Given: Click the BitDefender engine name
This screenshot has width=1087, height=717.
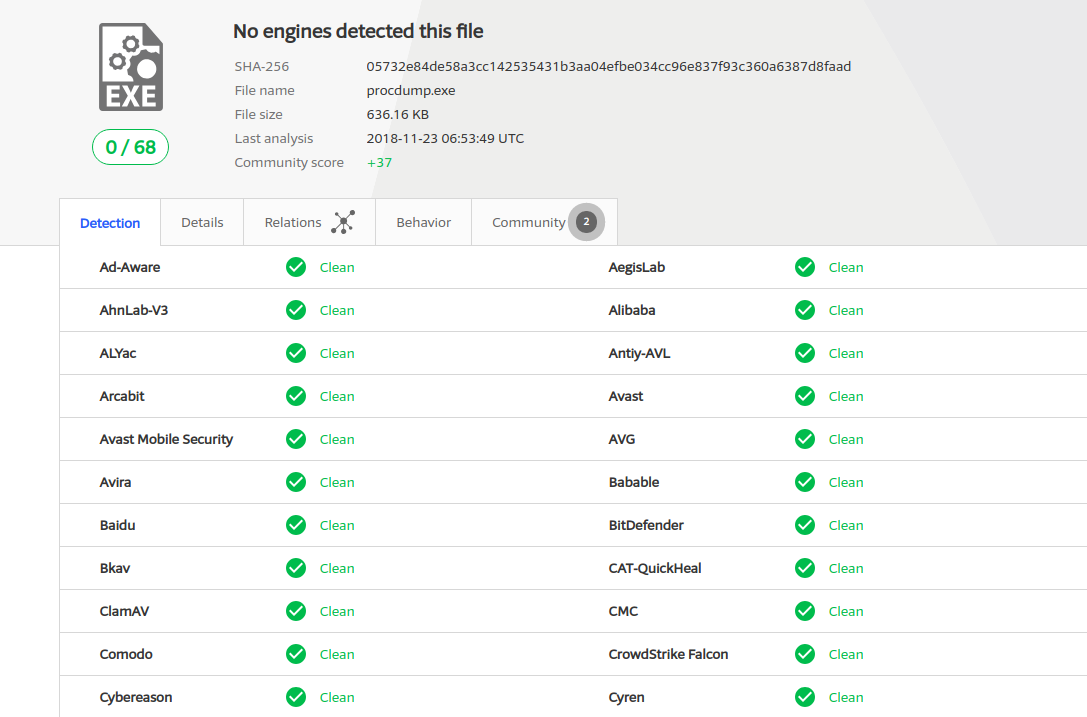Looking at the screenshot, I should click(x=646, y=525).
